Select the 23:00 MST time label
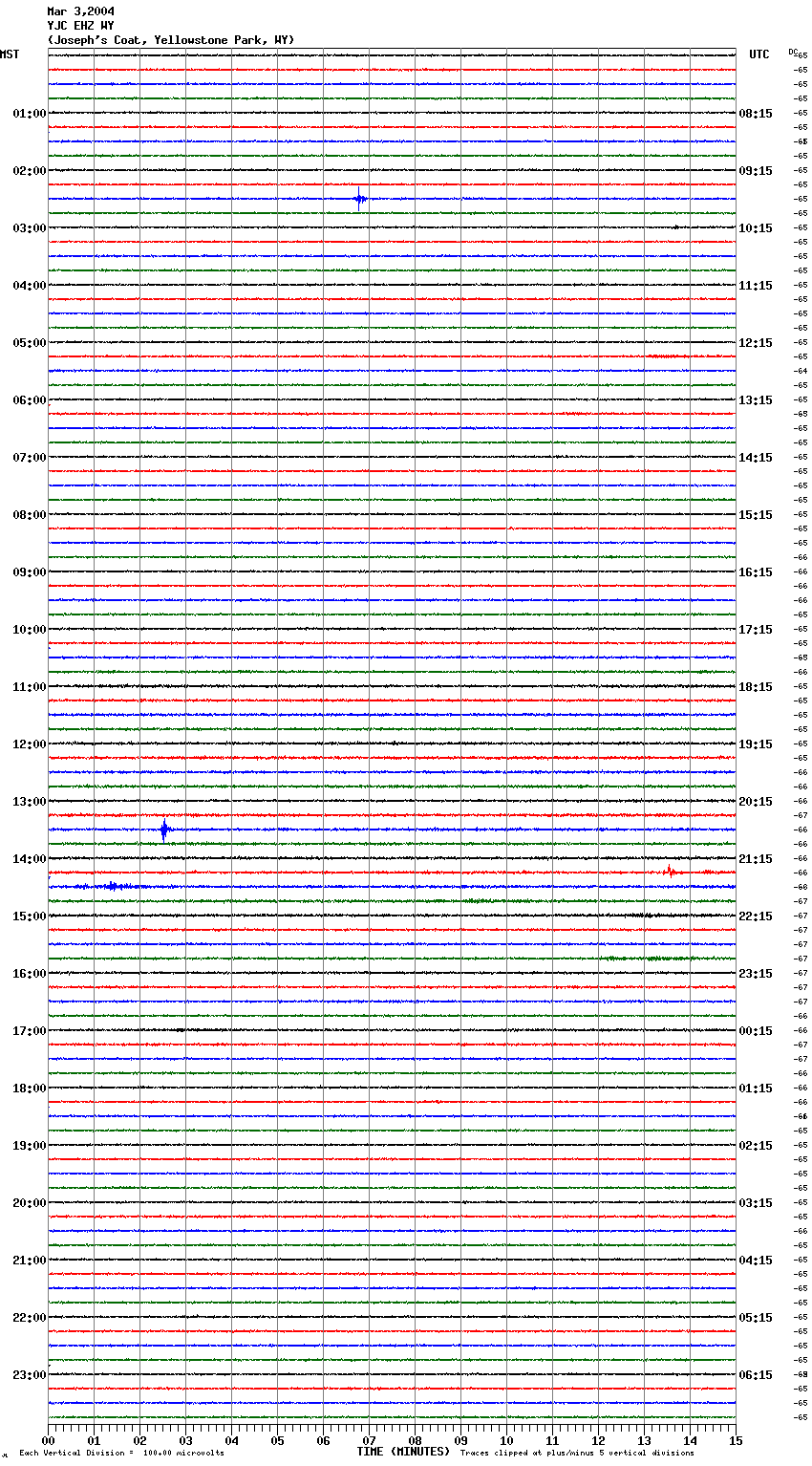 coord(30,1375)
